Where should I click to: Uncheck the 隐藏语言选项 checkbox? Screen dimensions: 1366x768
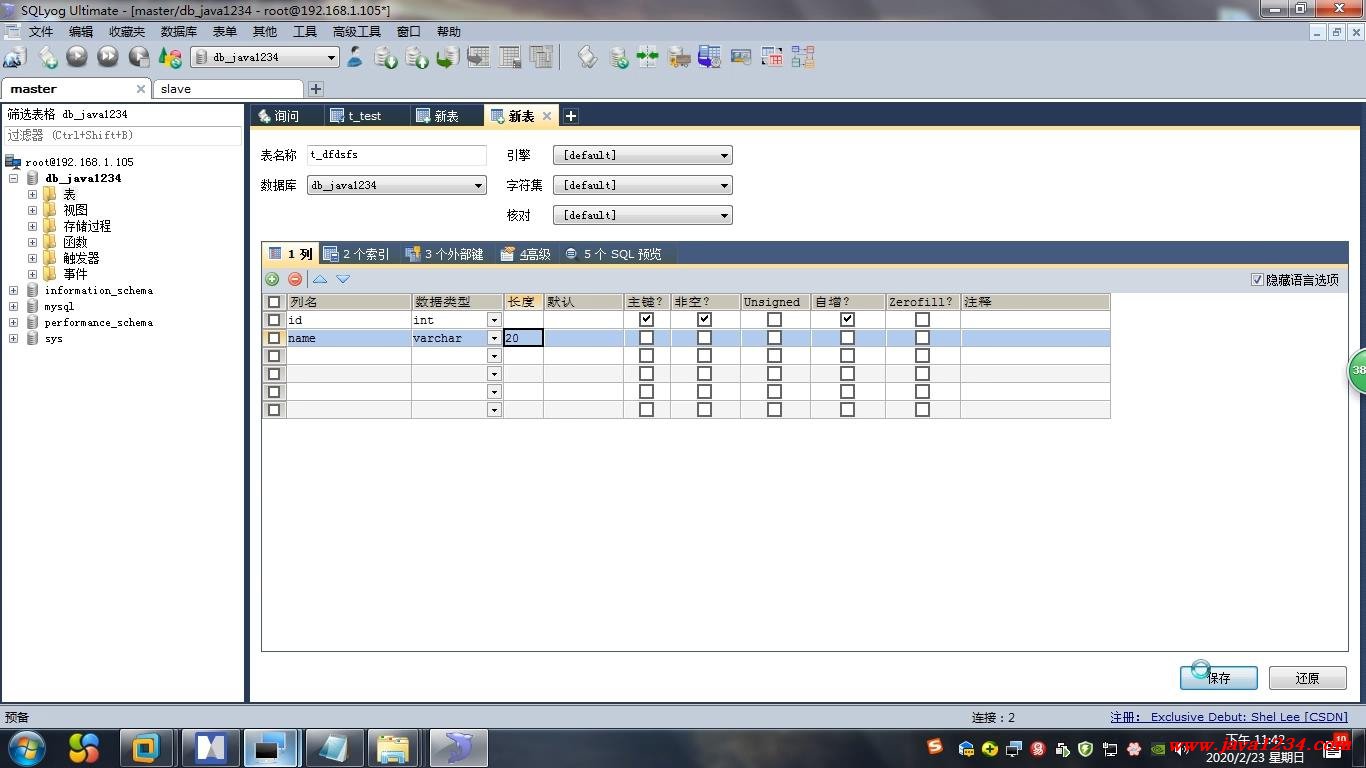click(x=1257, y=280)
